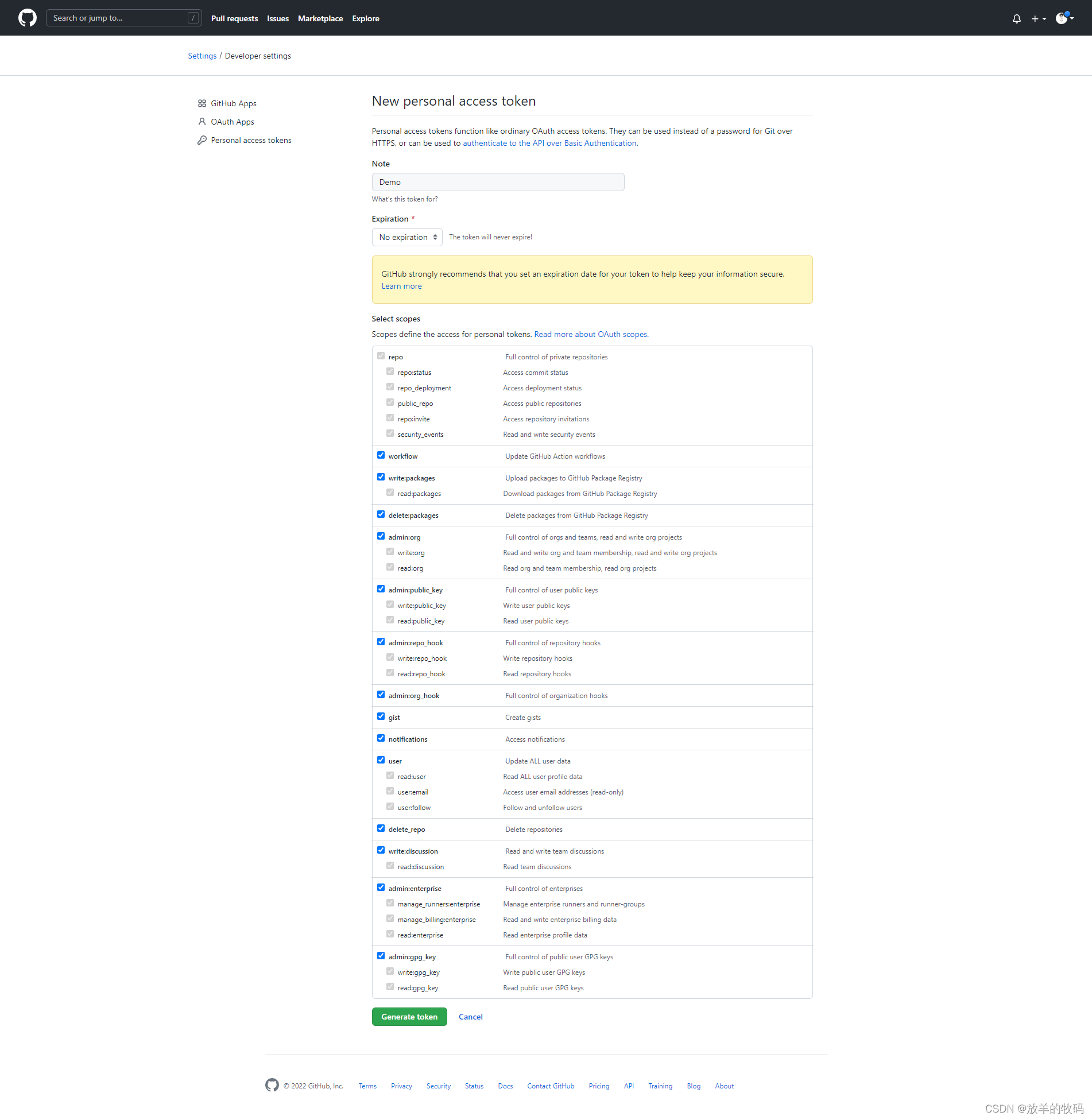Click the read:packages sub-scope checkbox
Screen dimensions: 1092x1120
(390, 493)
